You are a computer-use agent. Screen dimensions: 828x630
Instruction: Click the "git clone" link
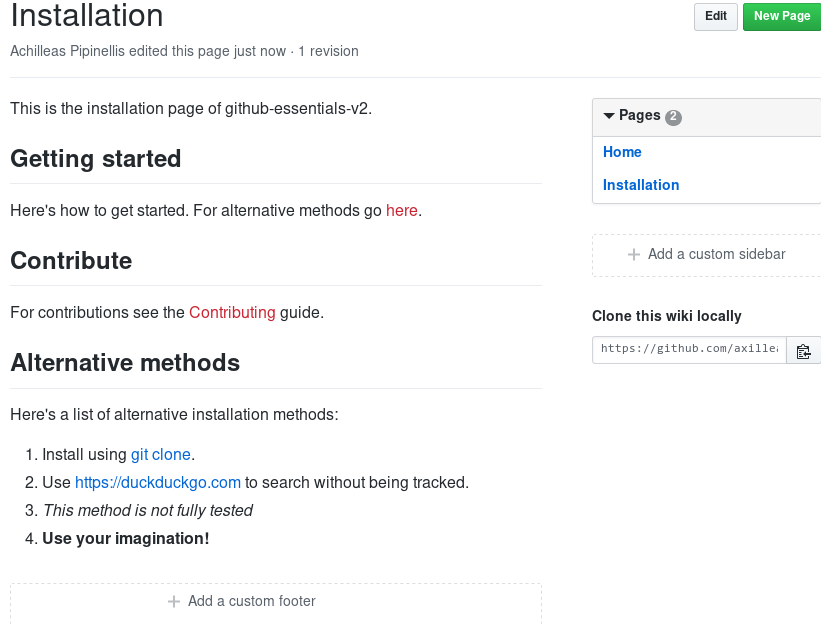tap(160, 454)
